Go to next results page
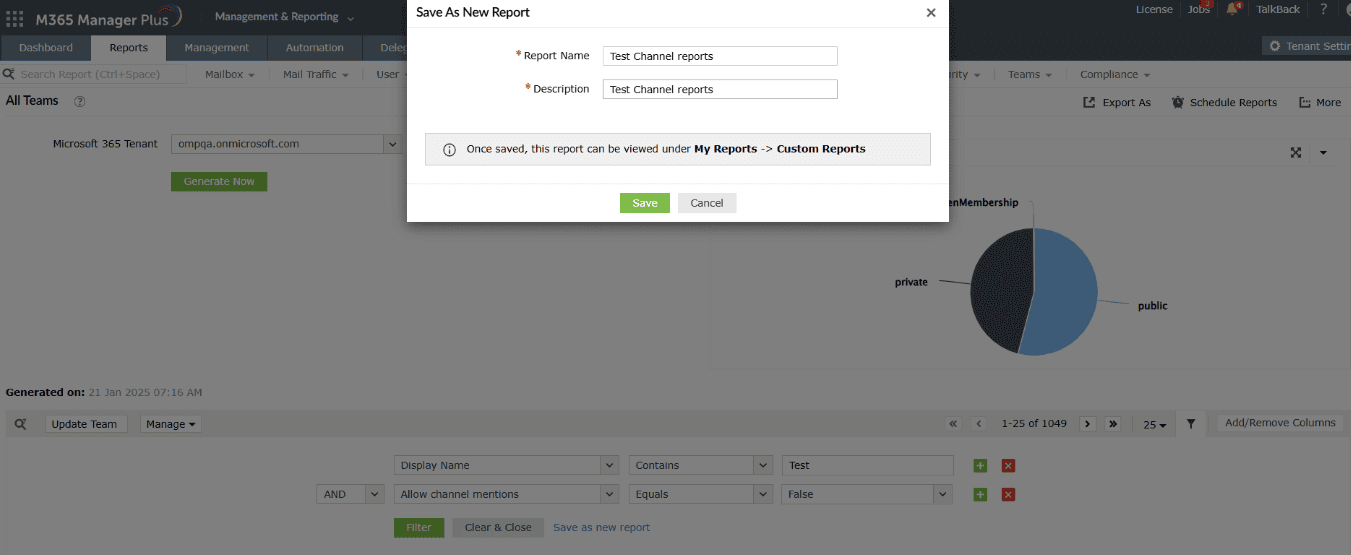Screen dimensions: 1351x555 1088,424
